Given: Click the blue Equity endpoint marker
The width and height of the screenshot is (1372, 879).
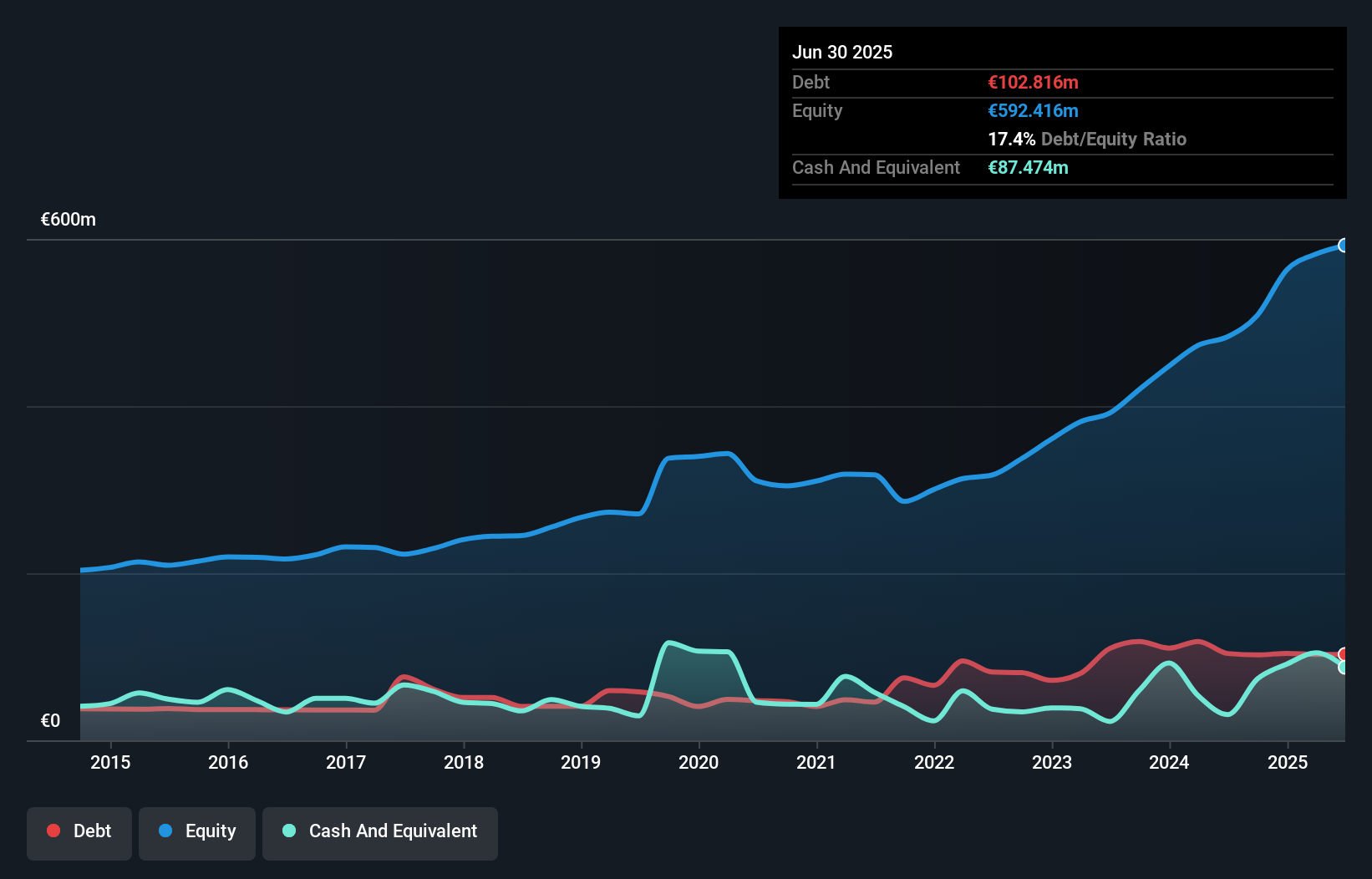Looking at the screenshot, I should [1344, 246].
